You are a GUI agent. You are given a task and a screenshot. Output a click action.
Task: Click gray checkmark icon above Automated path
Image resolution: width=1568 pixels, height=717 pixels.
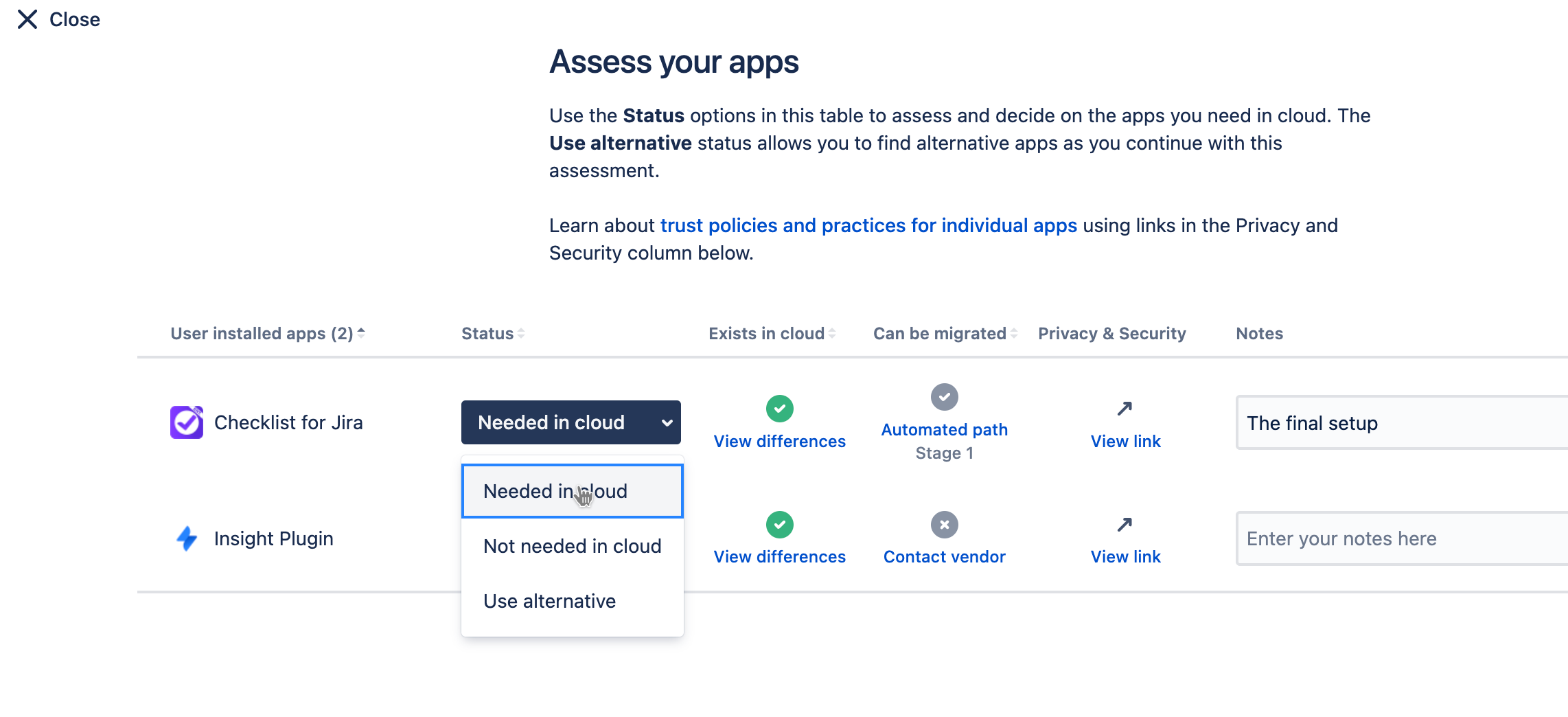944,397
